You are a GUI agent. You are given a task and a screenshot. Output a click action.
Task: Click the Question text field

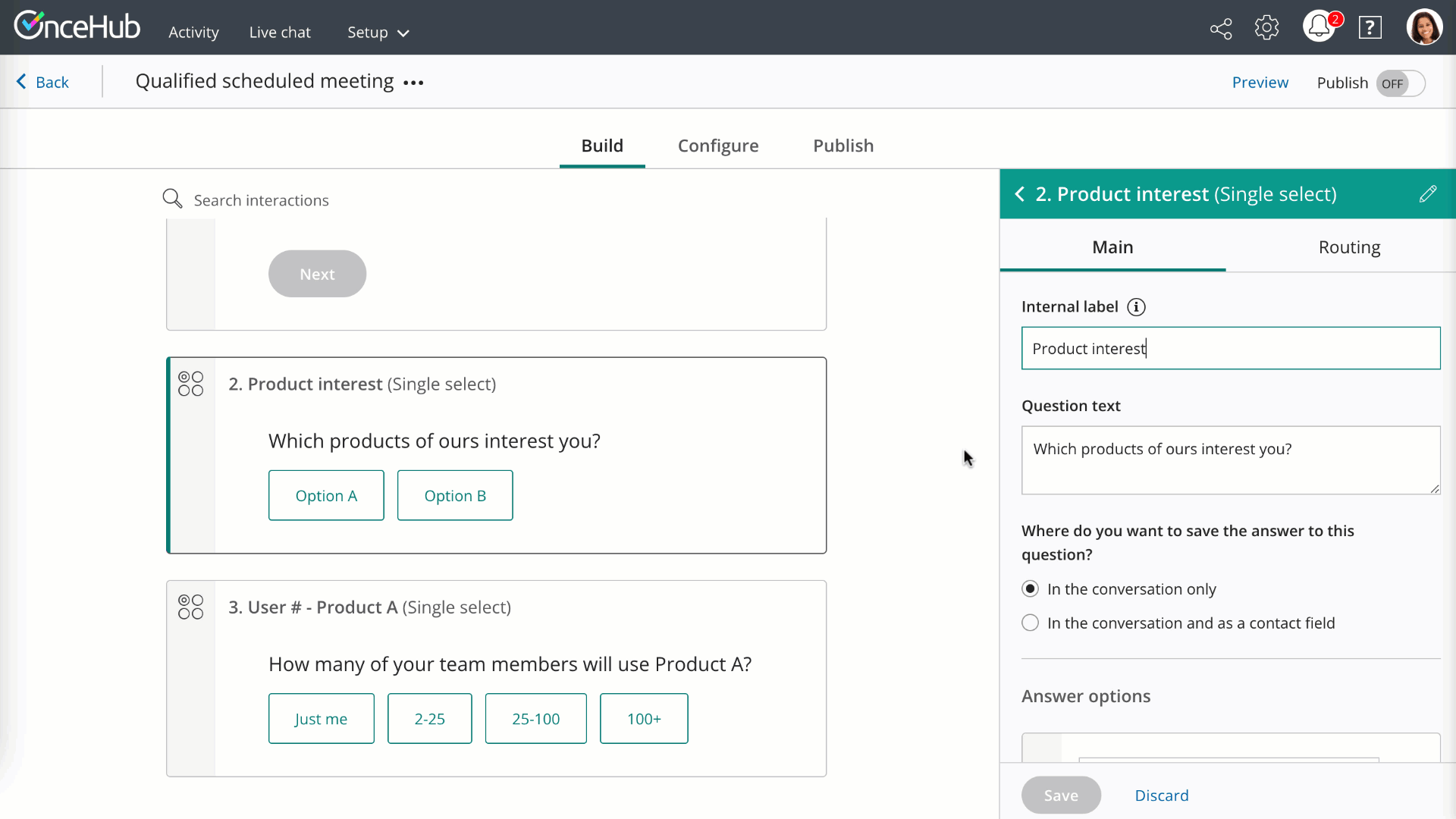[1230, 460]
